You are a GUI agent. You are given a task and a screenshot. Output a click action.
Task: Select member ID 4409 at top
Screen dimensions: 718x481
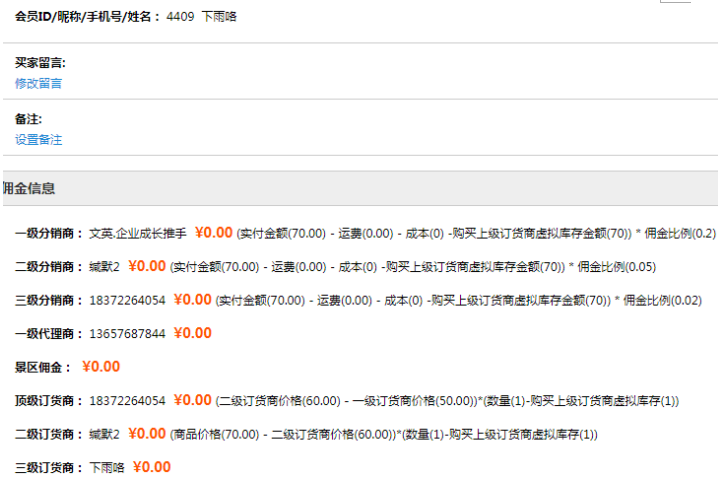click(x=179, y=17)
